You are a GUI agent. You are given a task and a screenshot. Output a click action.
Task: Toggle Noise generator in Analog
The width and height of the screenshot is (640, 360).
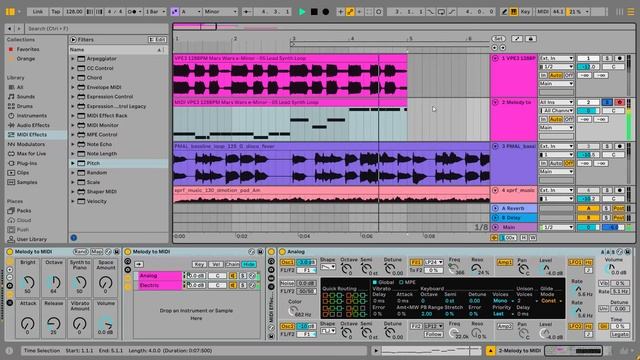click(x=287, y=283)
